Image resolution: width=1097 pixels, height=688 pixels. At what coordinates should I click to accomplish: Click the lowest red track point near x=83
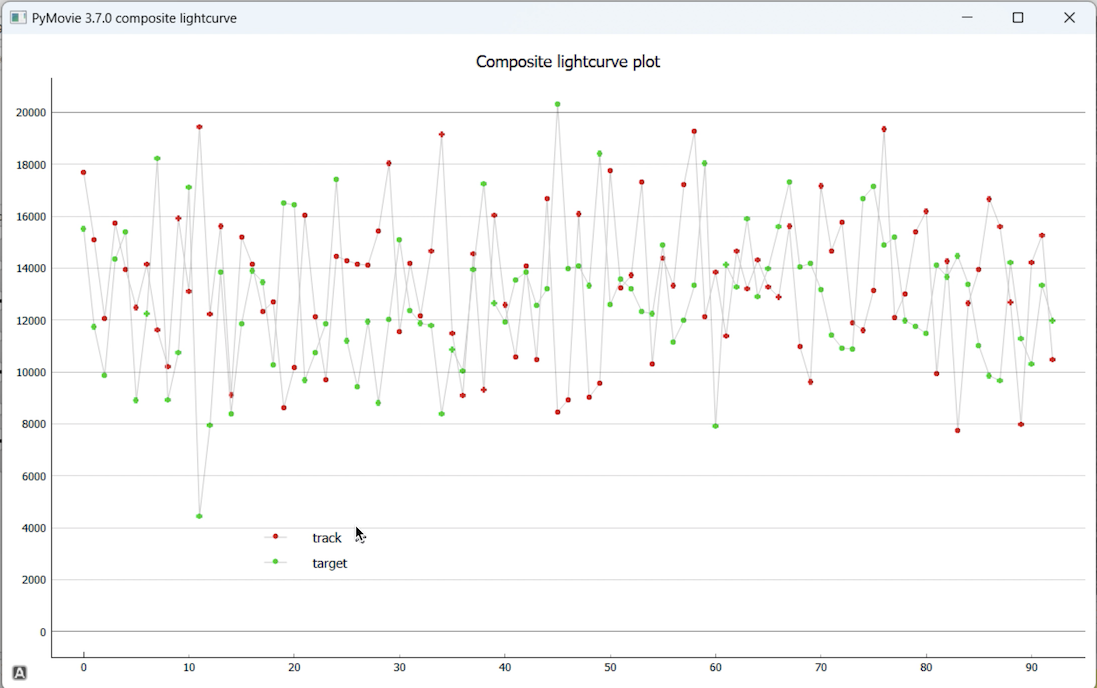[957, 431]
